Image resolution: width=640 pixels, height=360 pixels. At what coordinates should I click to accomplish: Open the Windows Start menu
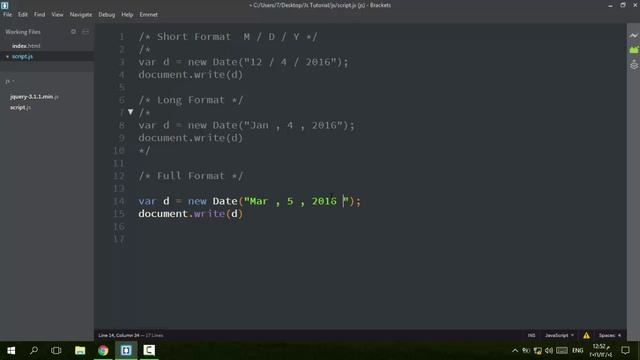[11, 350]
